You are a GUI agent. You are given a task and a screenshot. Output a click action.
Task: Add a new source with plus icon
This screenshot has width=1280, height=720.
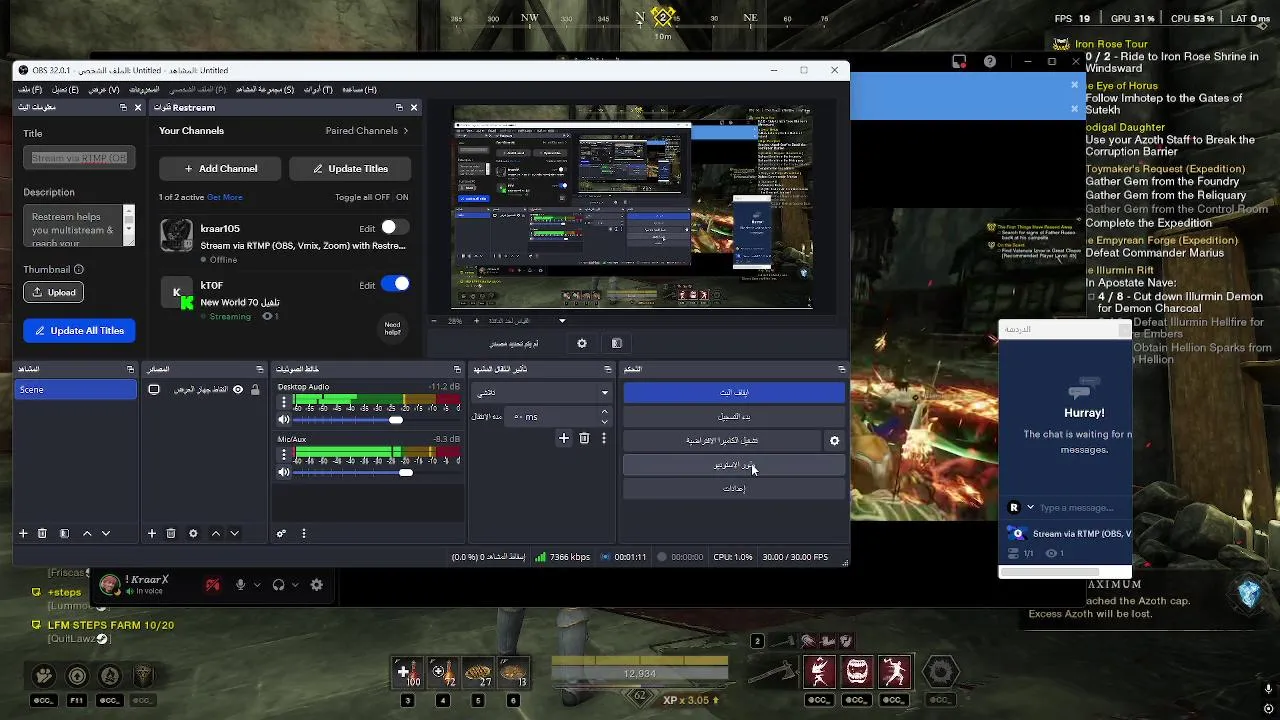click(152, 533)
